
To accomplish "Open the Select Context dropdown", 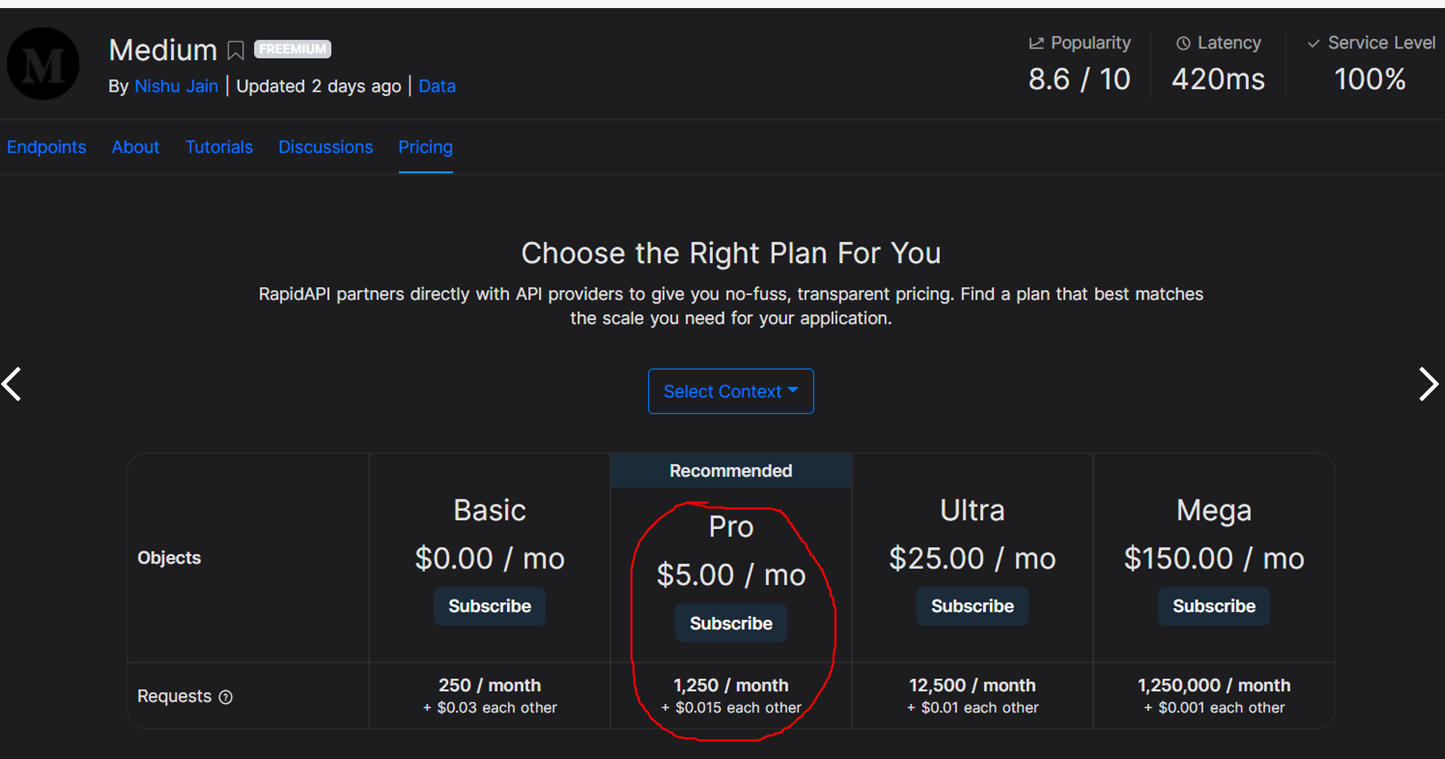I will [730, 391].
